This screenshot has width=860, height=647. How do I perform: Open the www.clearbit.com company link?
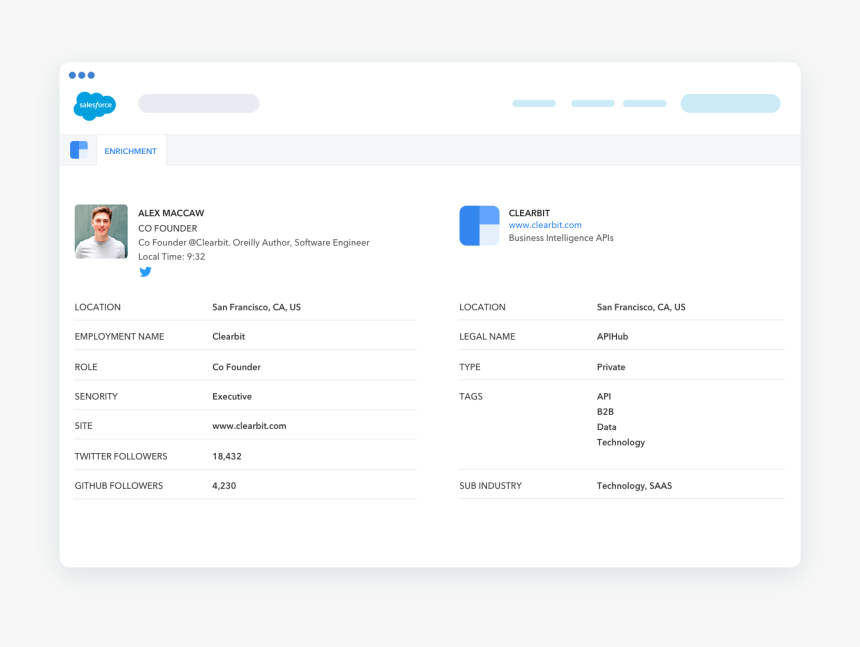pyautogui.click(x=545, y=225)
